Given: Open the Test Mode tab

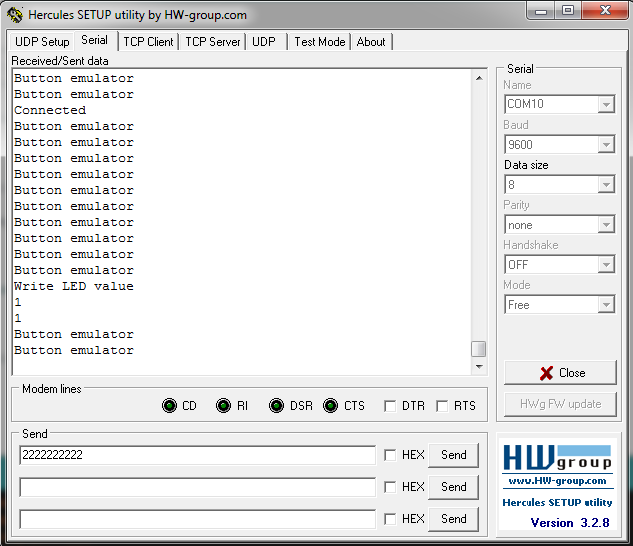Looking at the screenshot, I should tap(320, 42).
